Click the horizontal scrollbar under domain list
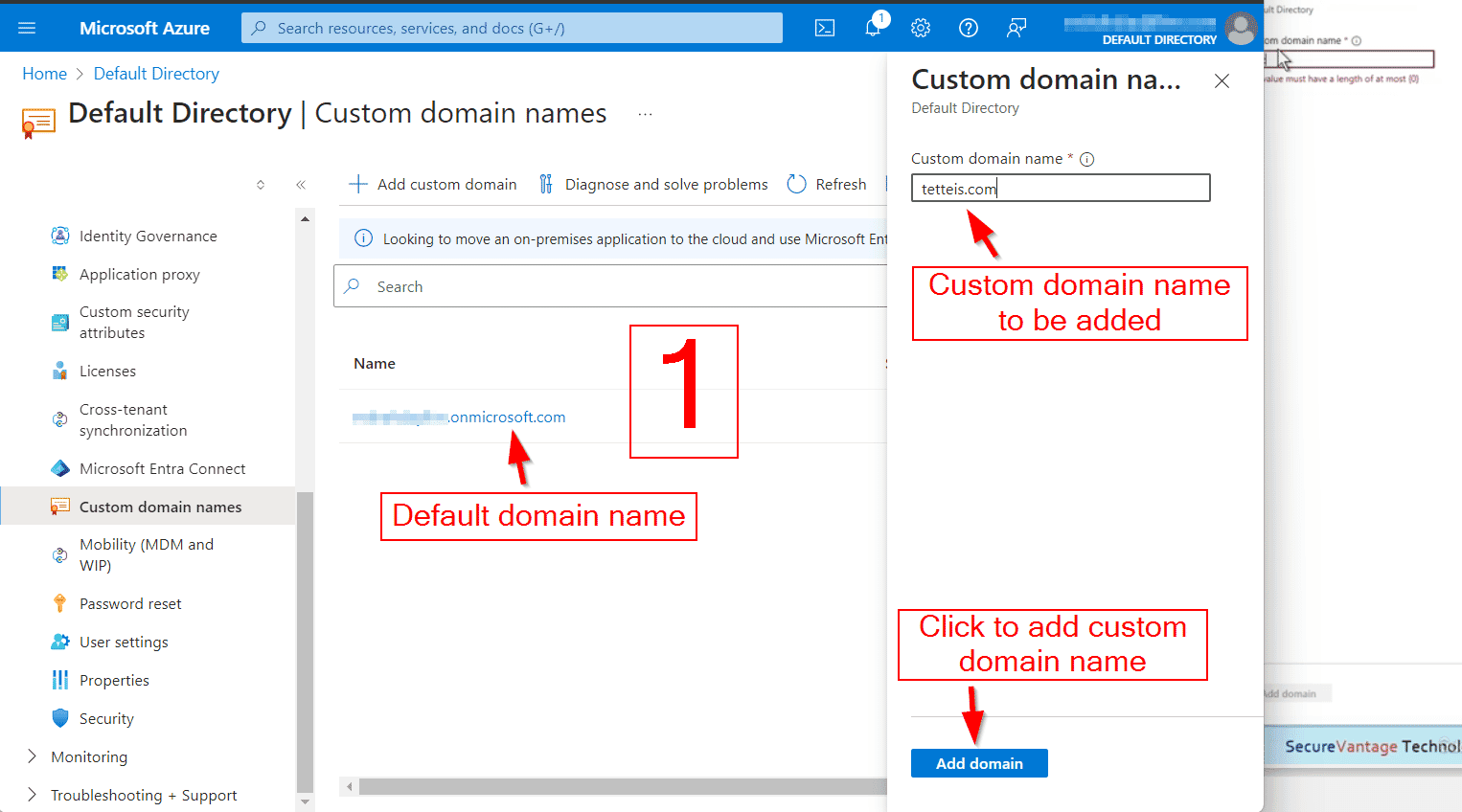 623,786
